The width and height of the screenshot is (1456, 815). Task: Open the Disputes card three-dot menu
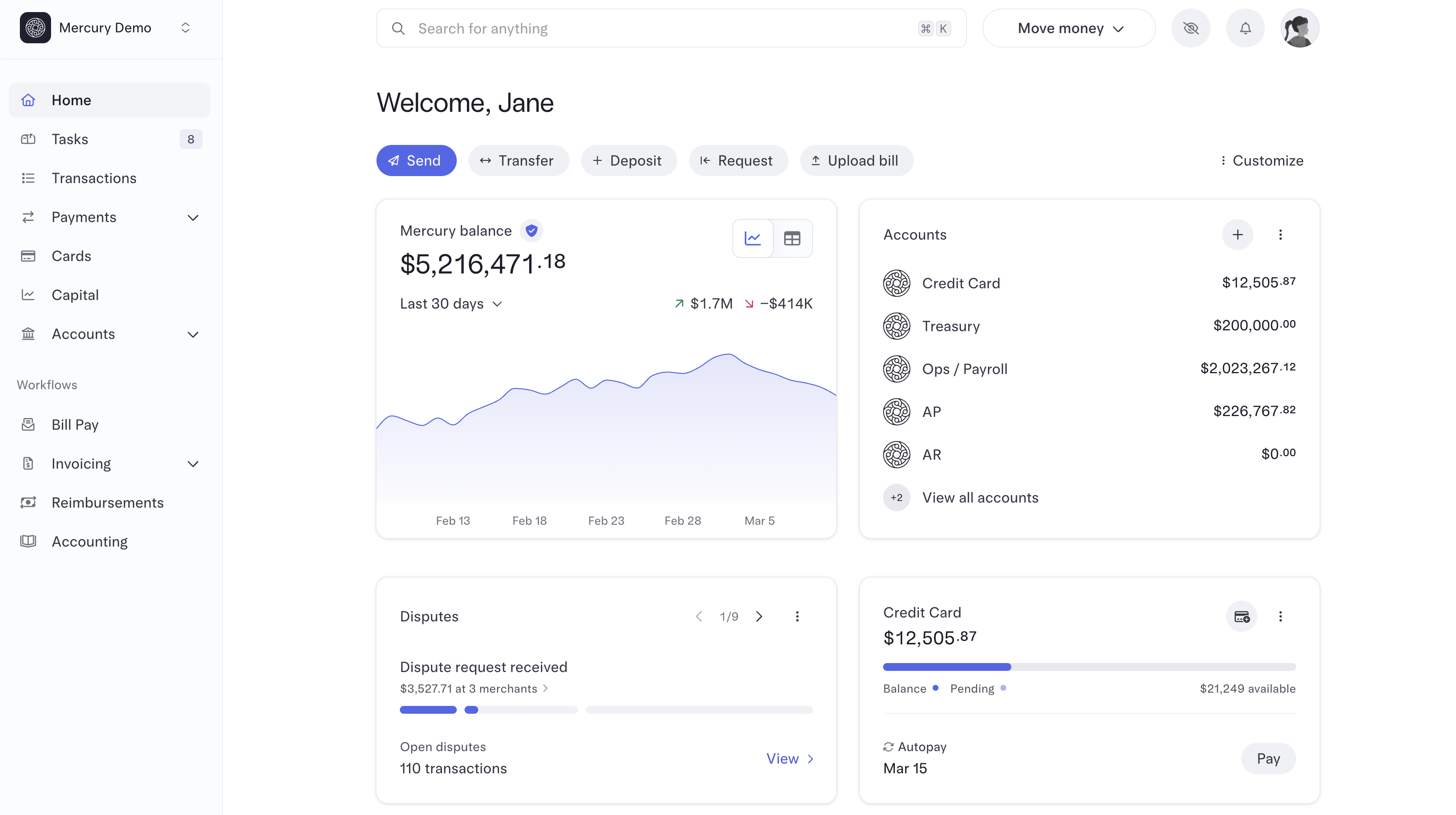click(797, 616)
